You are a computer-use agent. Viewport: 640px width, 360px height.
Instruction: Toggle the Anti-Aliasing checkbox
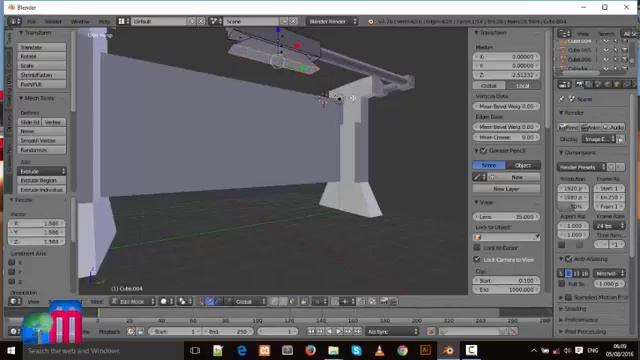(x=569, y=259)
